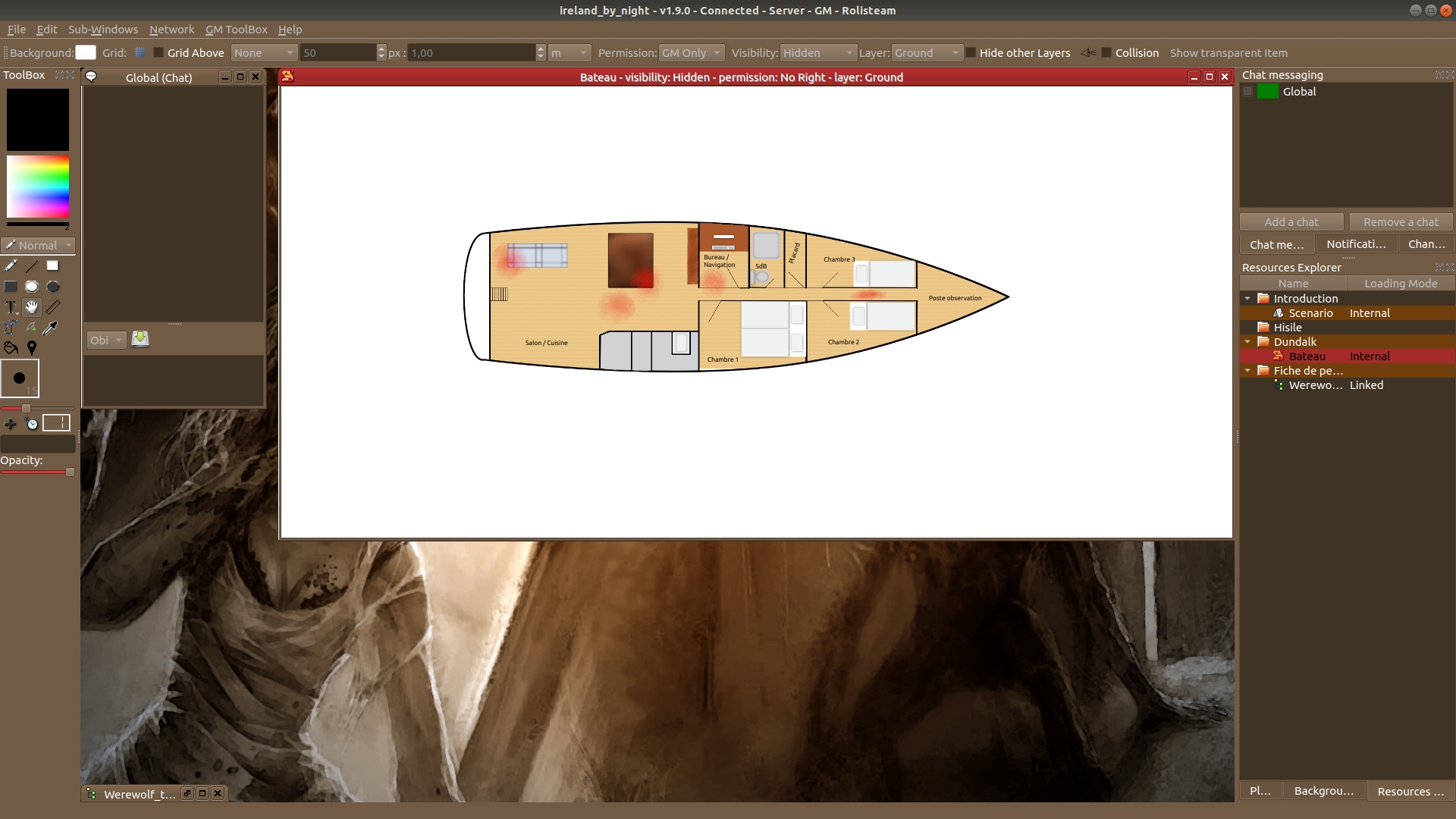Open the Permission dropdown

tap(691, 53)
